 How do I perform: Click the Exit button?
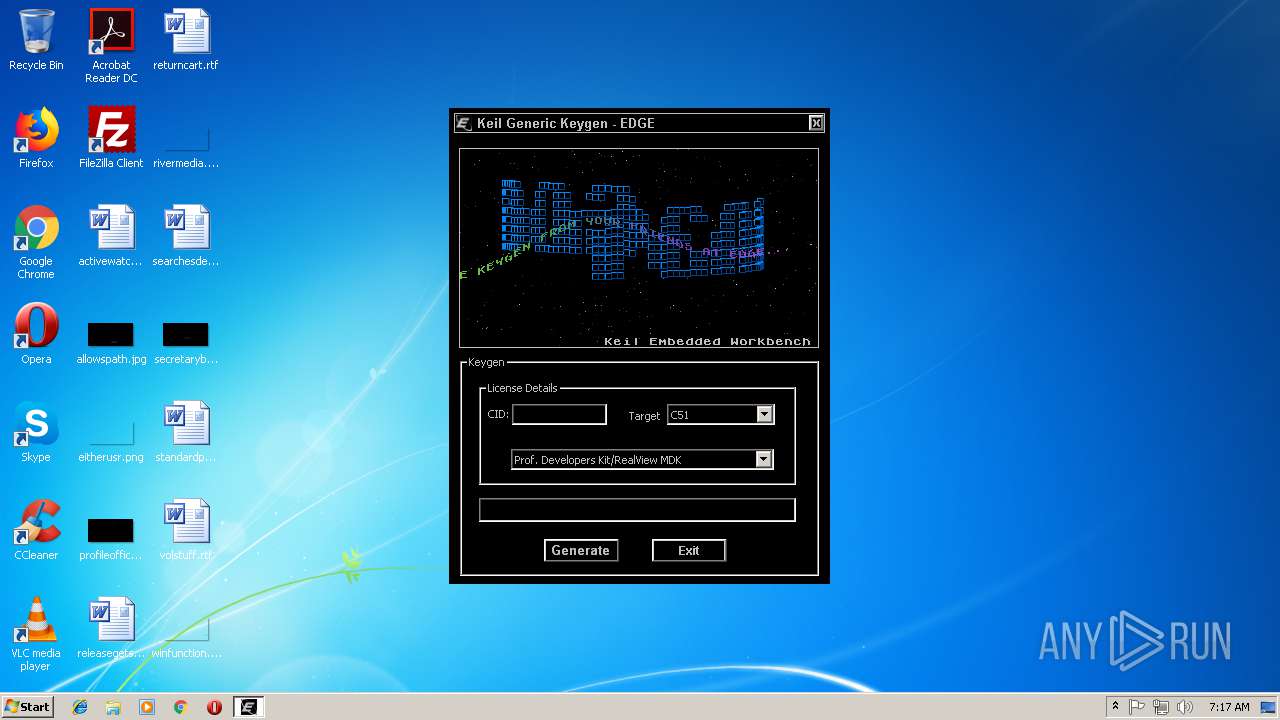(x=688, y=550)
